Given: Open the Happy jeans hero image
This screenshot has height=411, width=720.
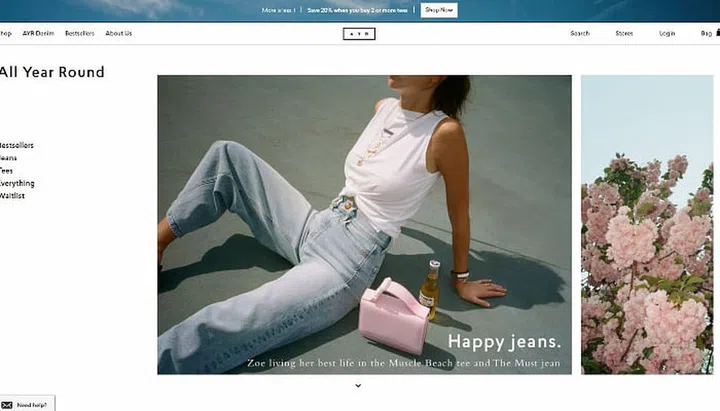Looking at the screenshot, I should 364,224.
